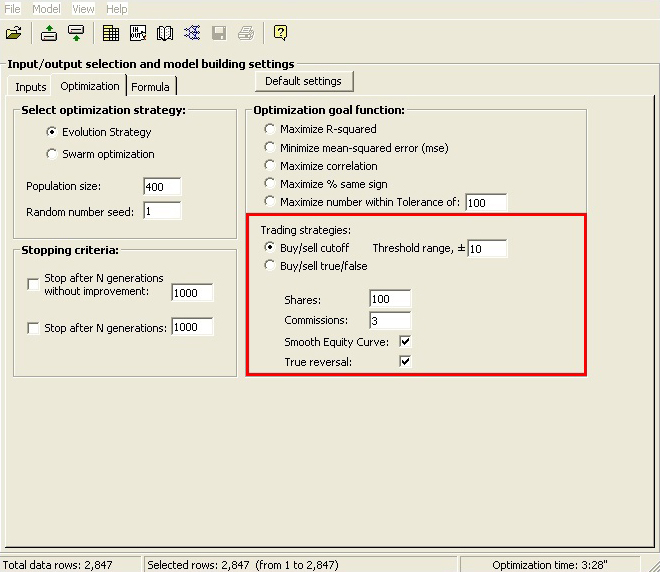Click the open file folder icon
The height and width of the screenshot is (572, 660).
click(13, 33)
